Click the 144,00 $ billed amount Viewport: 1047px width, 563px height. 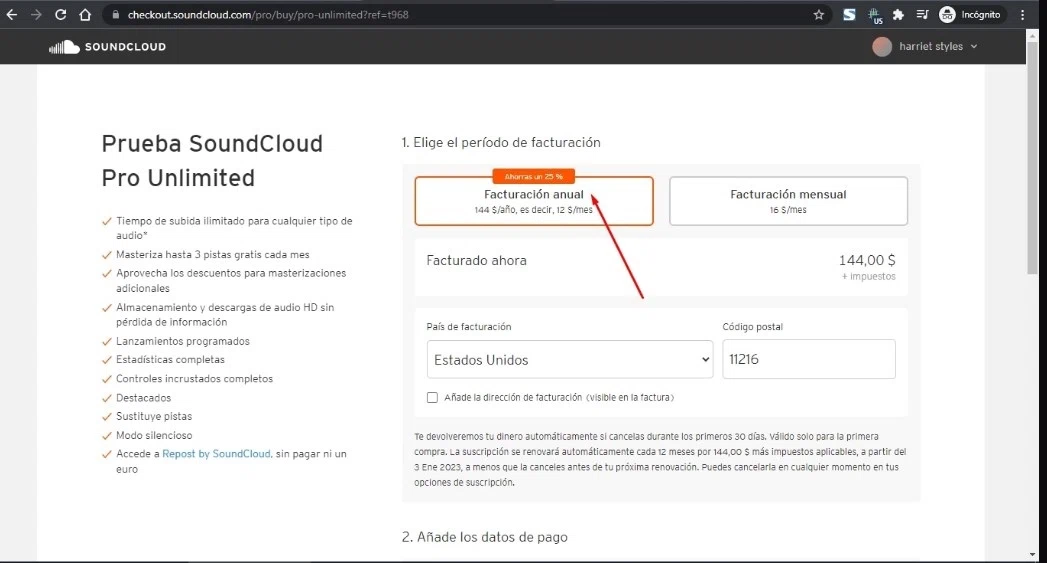[867, 260]
